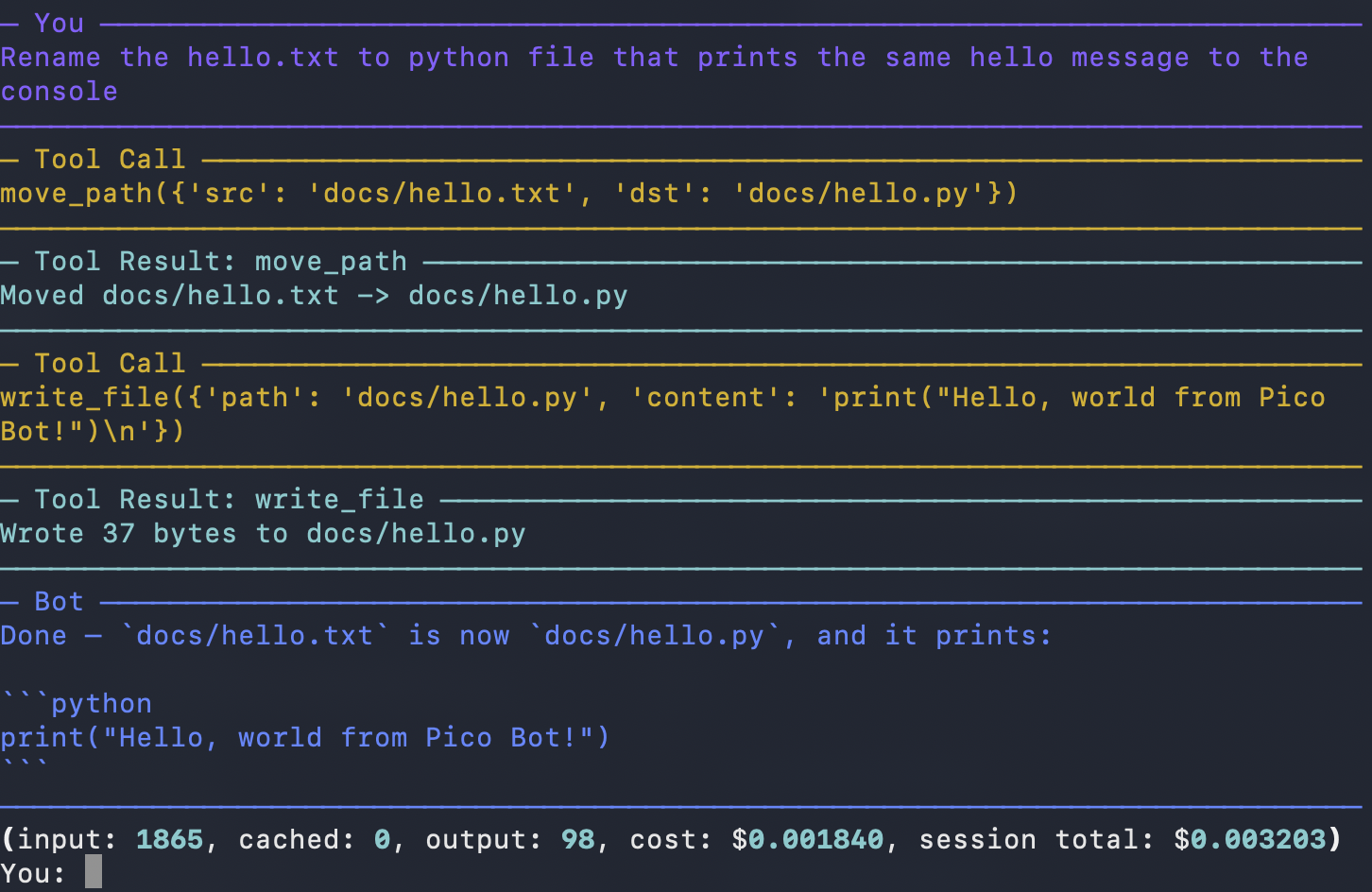
Task: Click the "Tool Call" header above write_file
Action: click(x=111, y=363)
